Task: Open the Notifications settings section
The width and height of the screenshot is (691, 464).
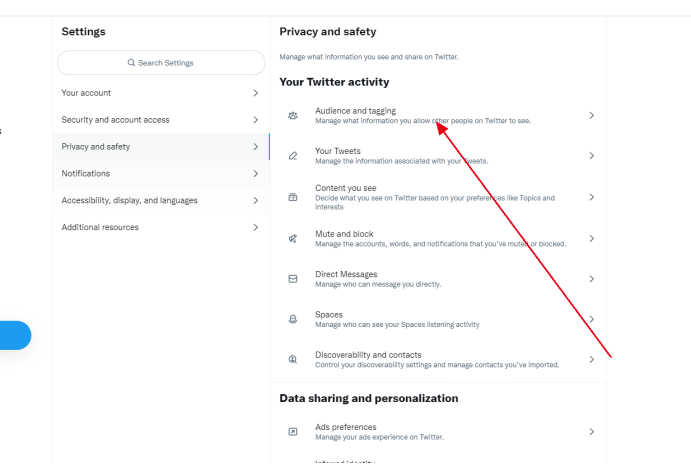Action: [x=160, y=173]
